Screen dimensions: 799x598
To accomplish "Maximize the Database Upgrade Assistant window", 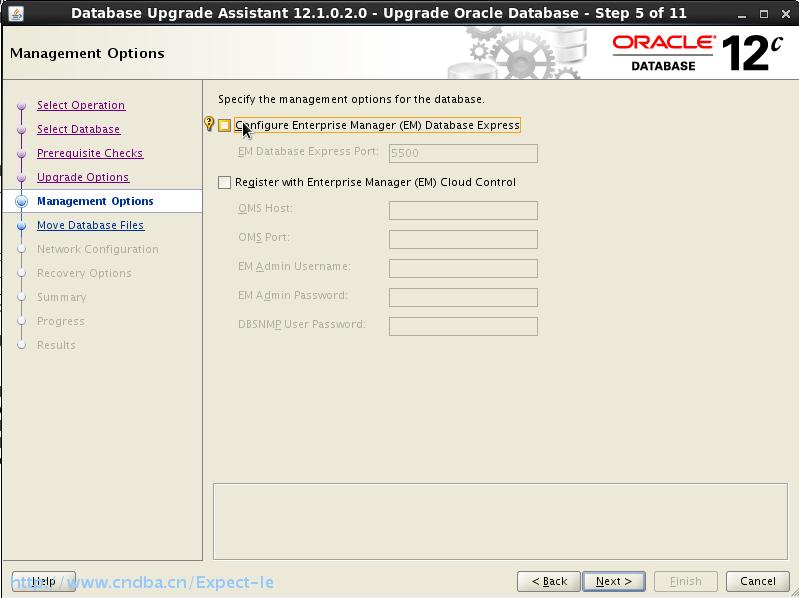I will click(x=764, y=14).
